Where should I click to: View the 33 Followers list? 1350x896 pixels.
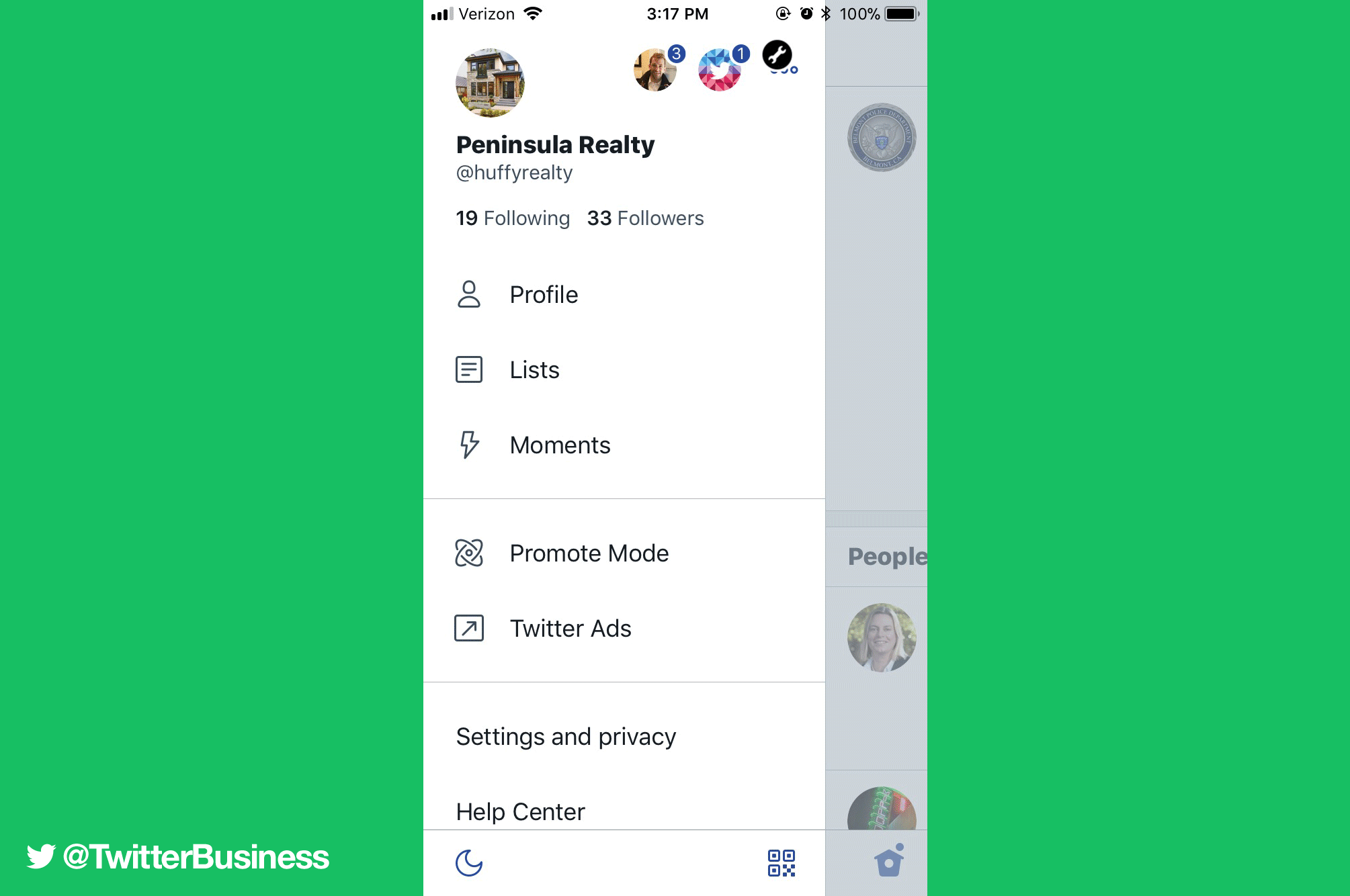click(x=645, y=218)
